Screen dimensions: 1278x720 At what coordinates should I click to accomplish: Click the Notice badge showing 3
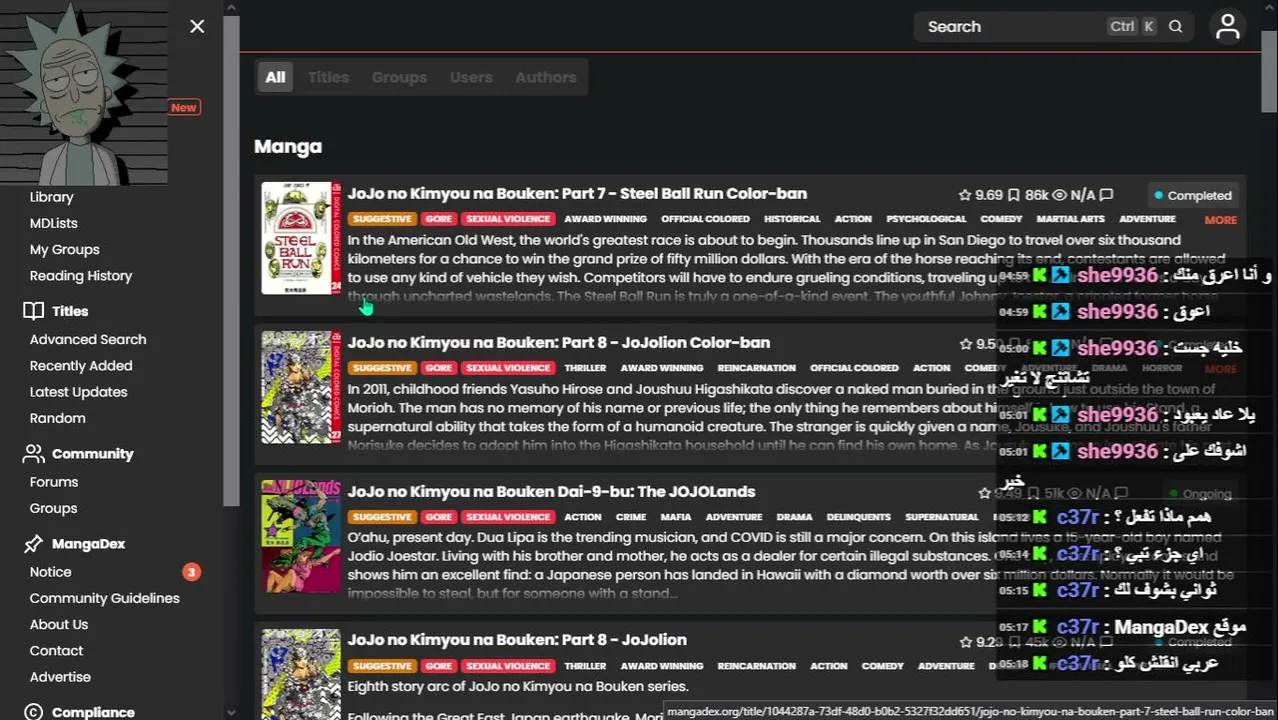click(192, 572)
